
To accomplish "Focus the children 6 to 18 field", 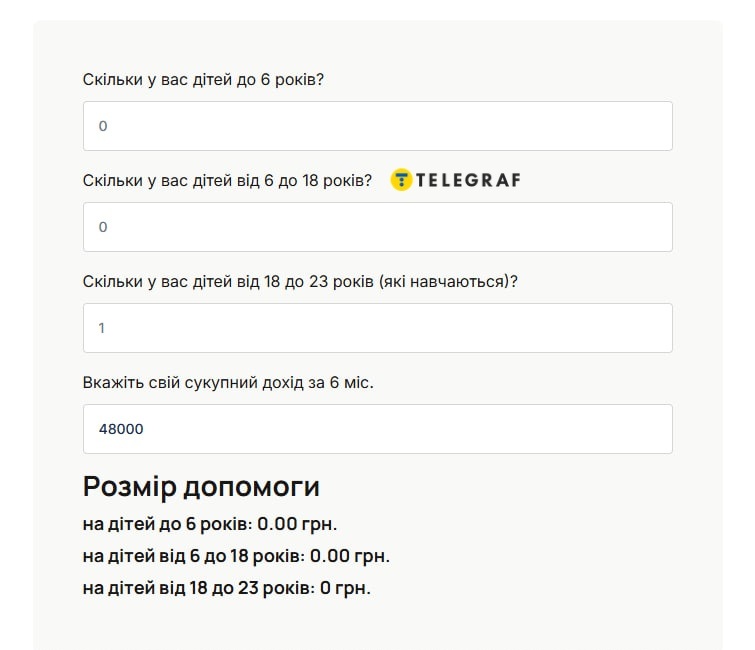I will click(x=377, y=227).
